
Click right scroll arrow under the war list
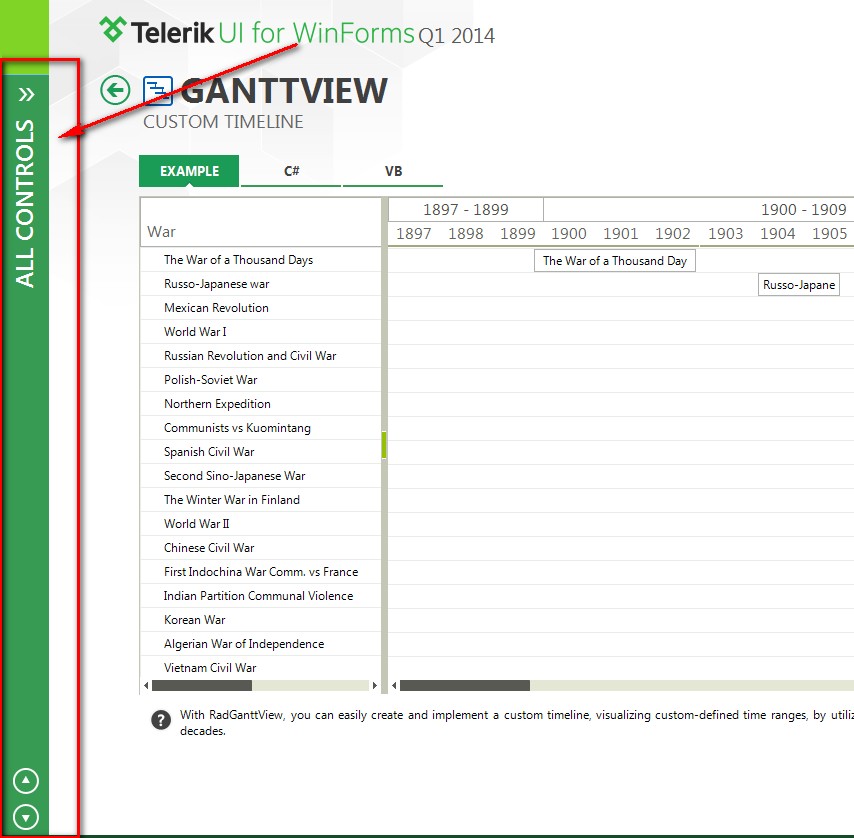[x=374, y=686]
